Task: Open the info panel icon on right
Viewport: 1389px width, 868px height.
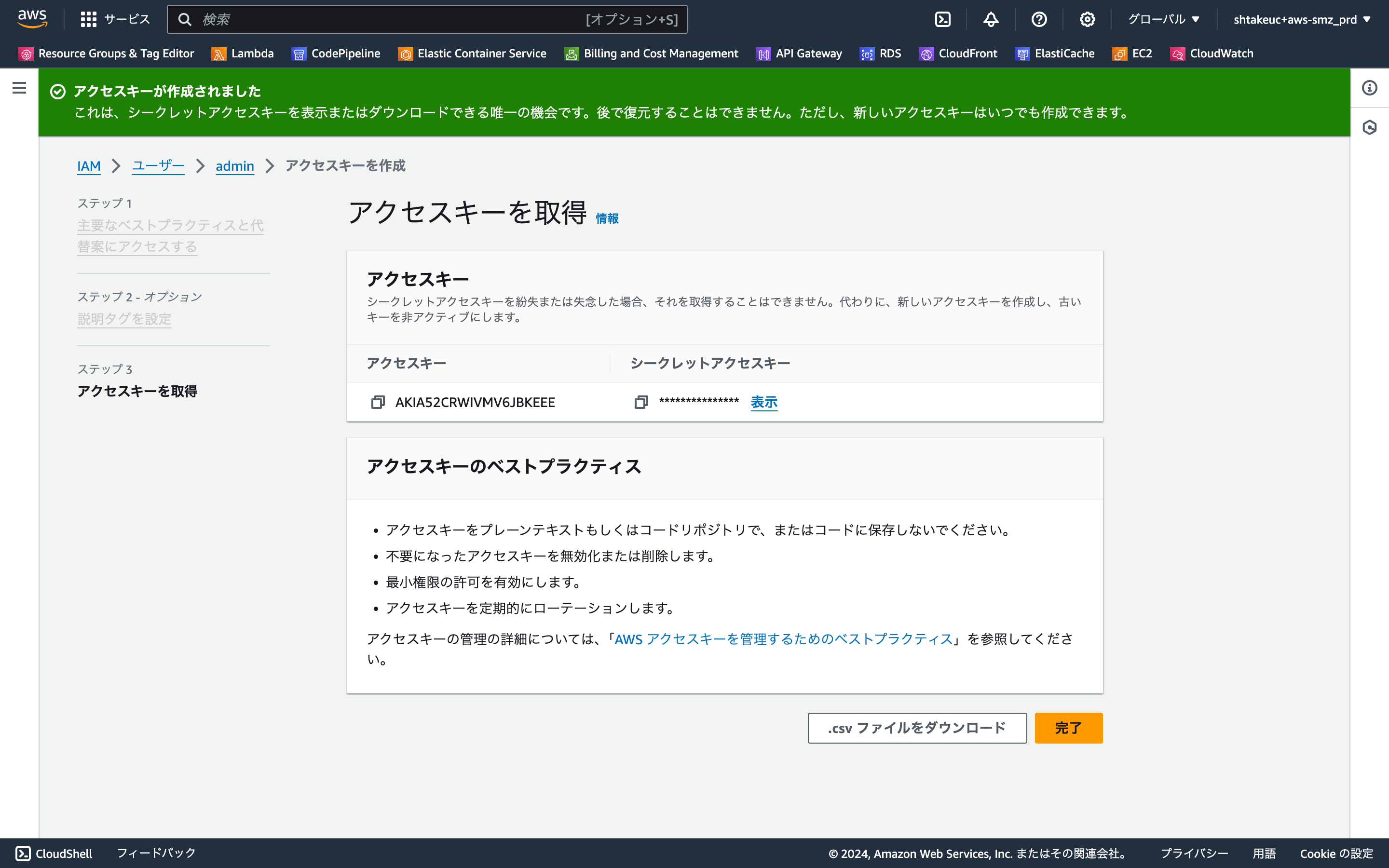Action: (x=1370, y=88)
